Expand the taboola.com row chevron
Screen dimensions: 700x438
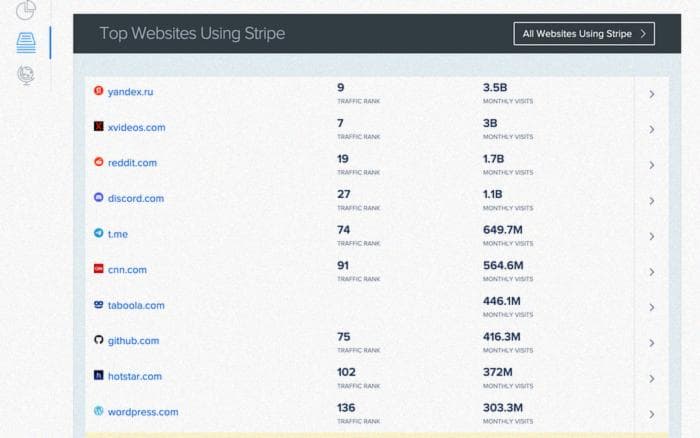(652, 308)
